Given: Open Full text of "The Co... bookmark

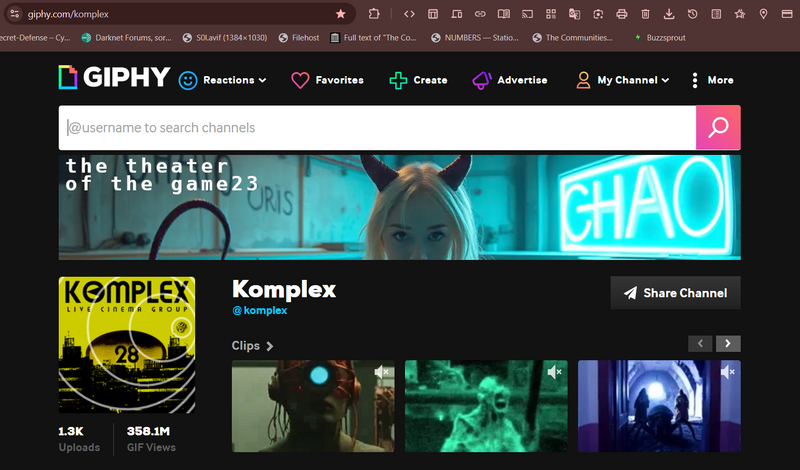Looking at the screenshot, I should (373, 38).
